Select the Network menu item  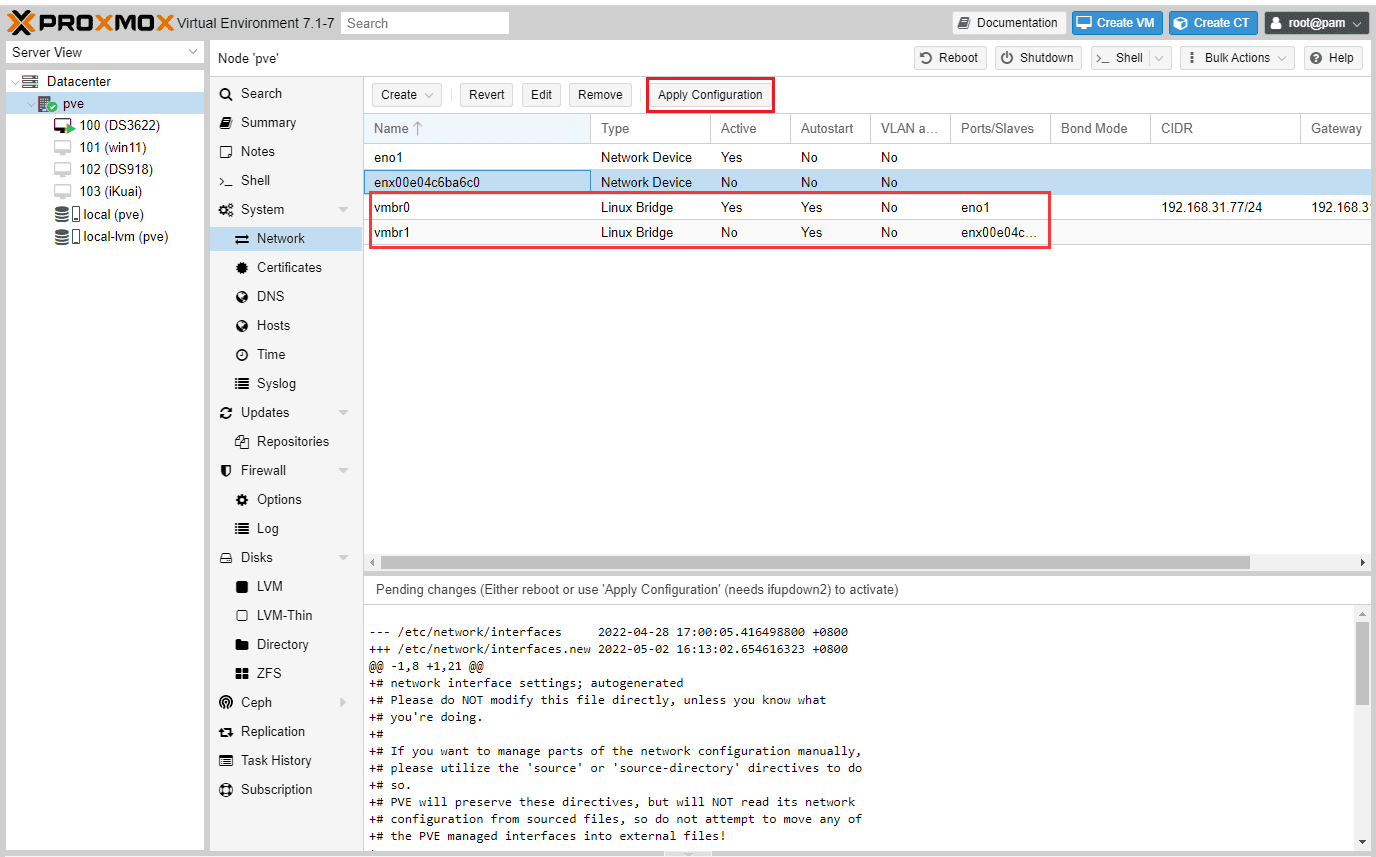pos(285,238)
